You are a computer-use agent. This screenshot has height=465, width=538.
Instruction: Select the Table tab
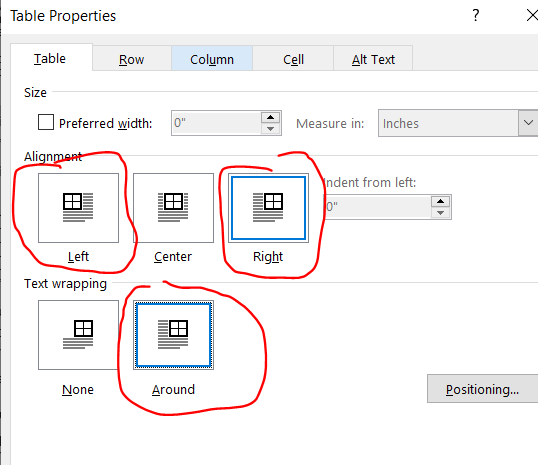tap(50, 58)
